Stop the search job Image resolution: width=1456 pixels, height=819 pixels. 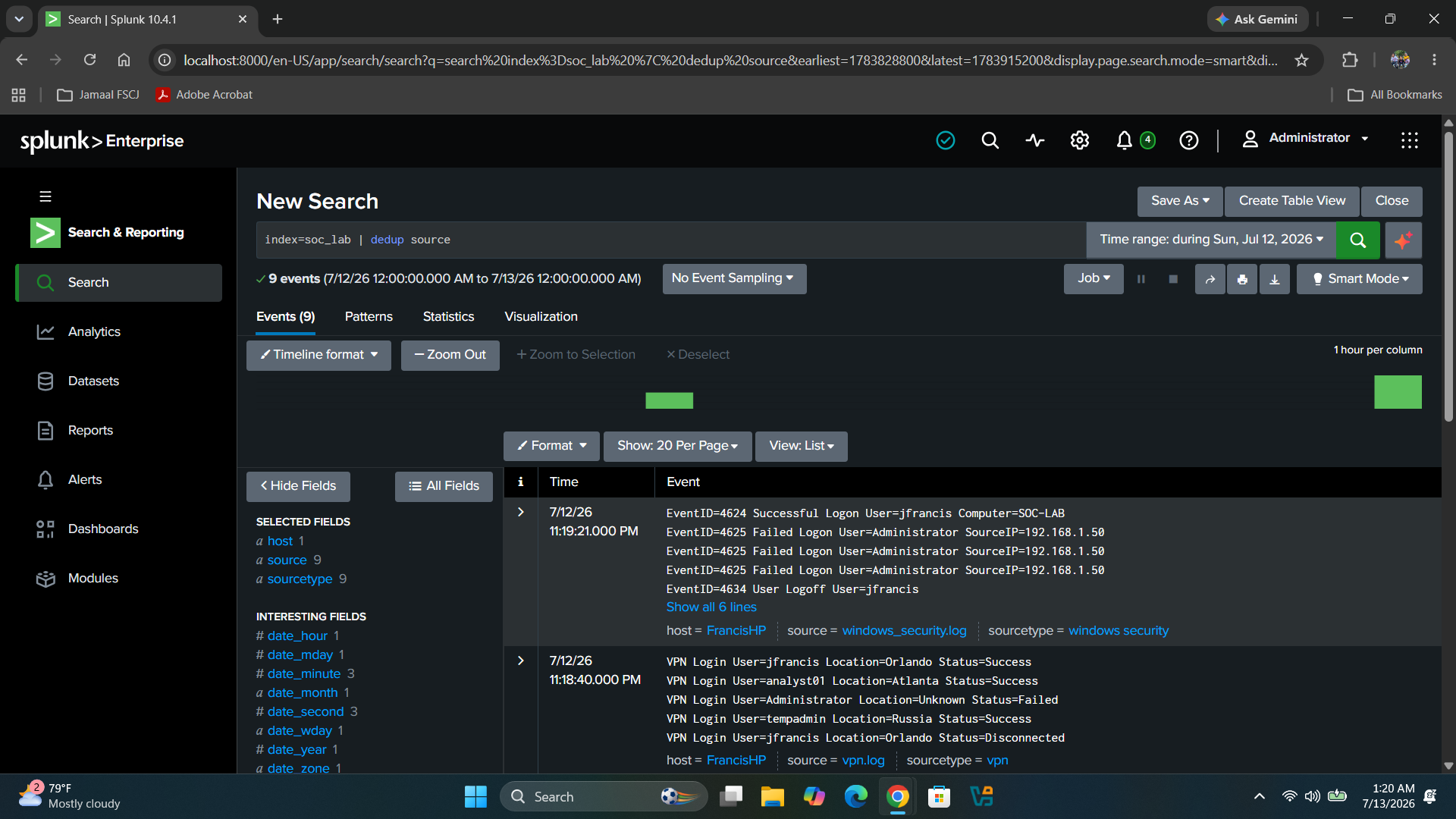point(1173,279)
